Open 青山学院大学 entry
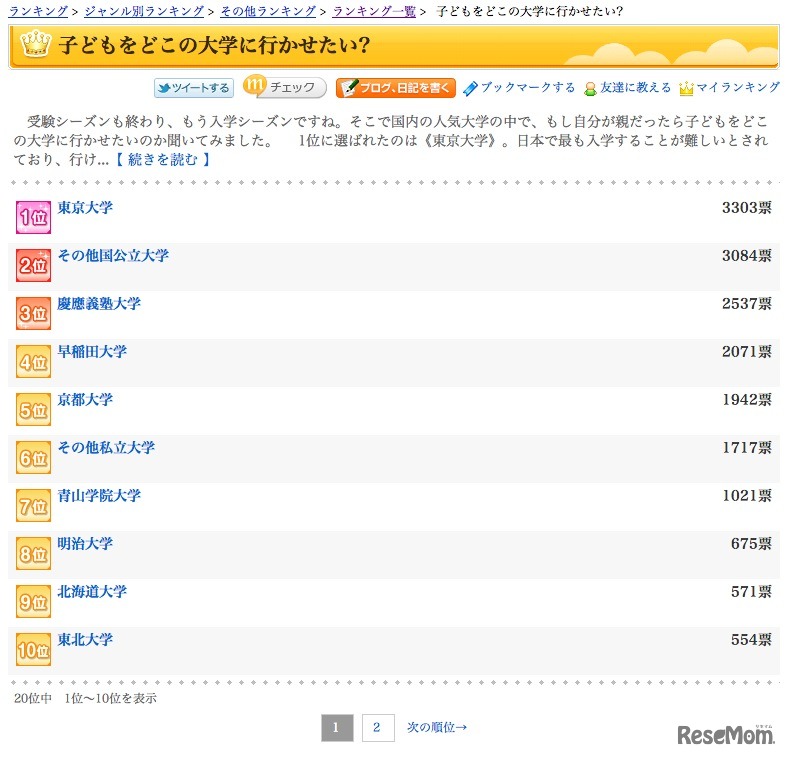 (99, 496)
